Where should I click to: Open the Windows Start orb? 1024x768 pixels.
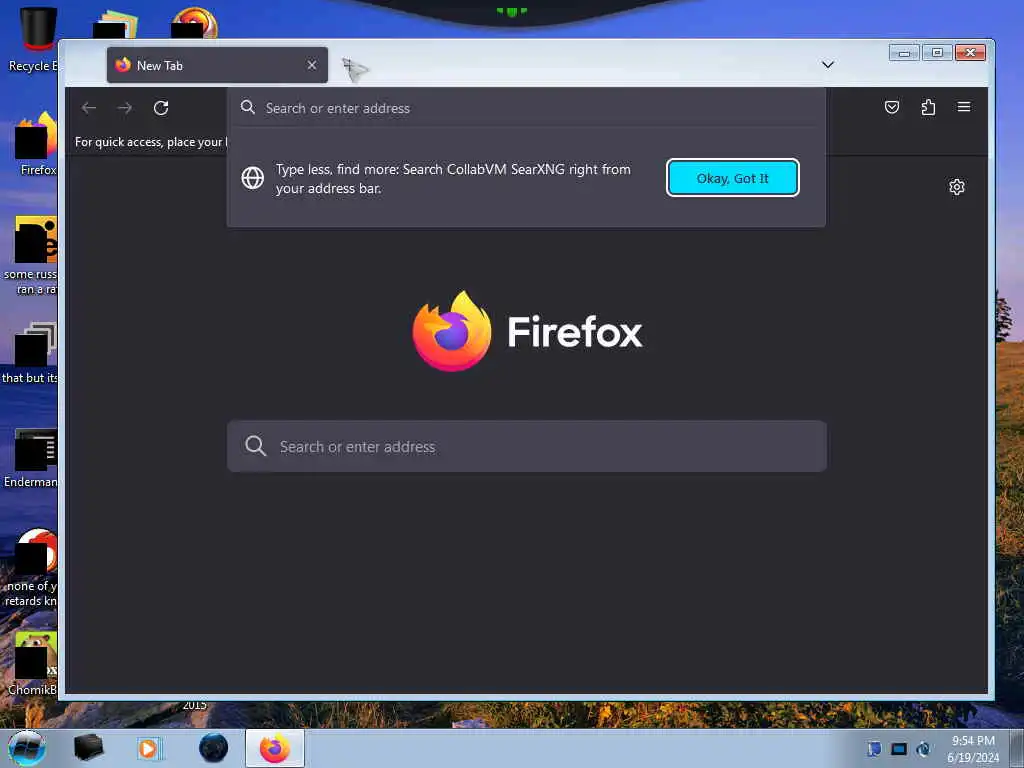pyautogui.click(x=27, y=748)
